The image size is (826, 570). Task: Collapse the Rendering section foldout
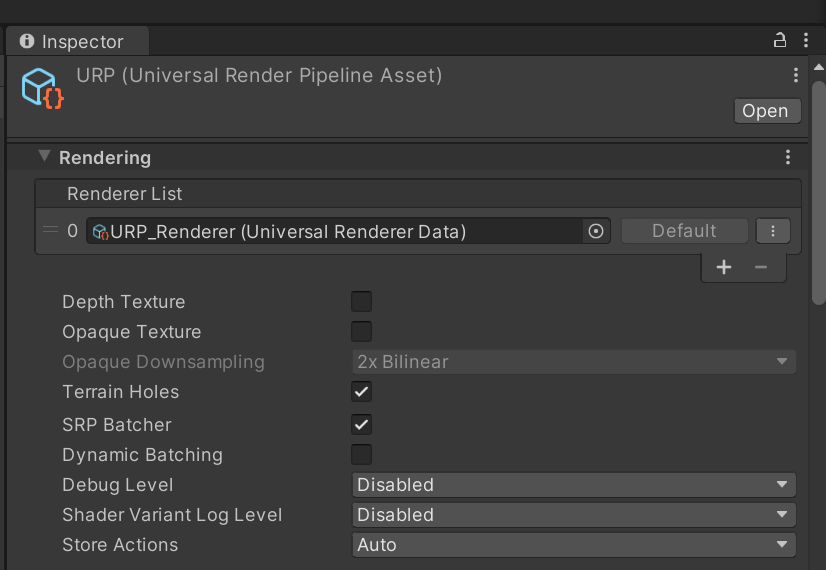point(45,156)
